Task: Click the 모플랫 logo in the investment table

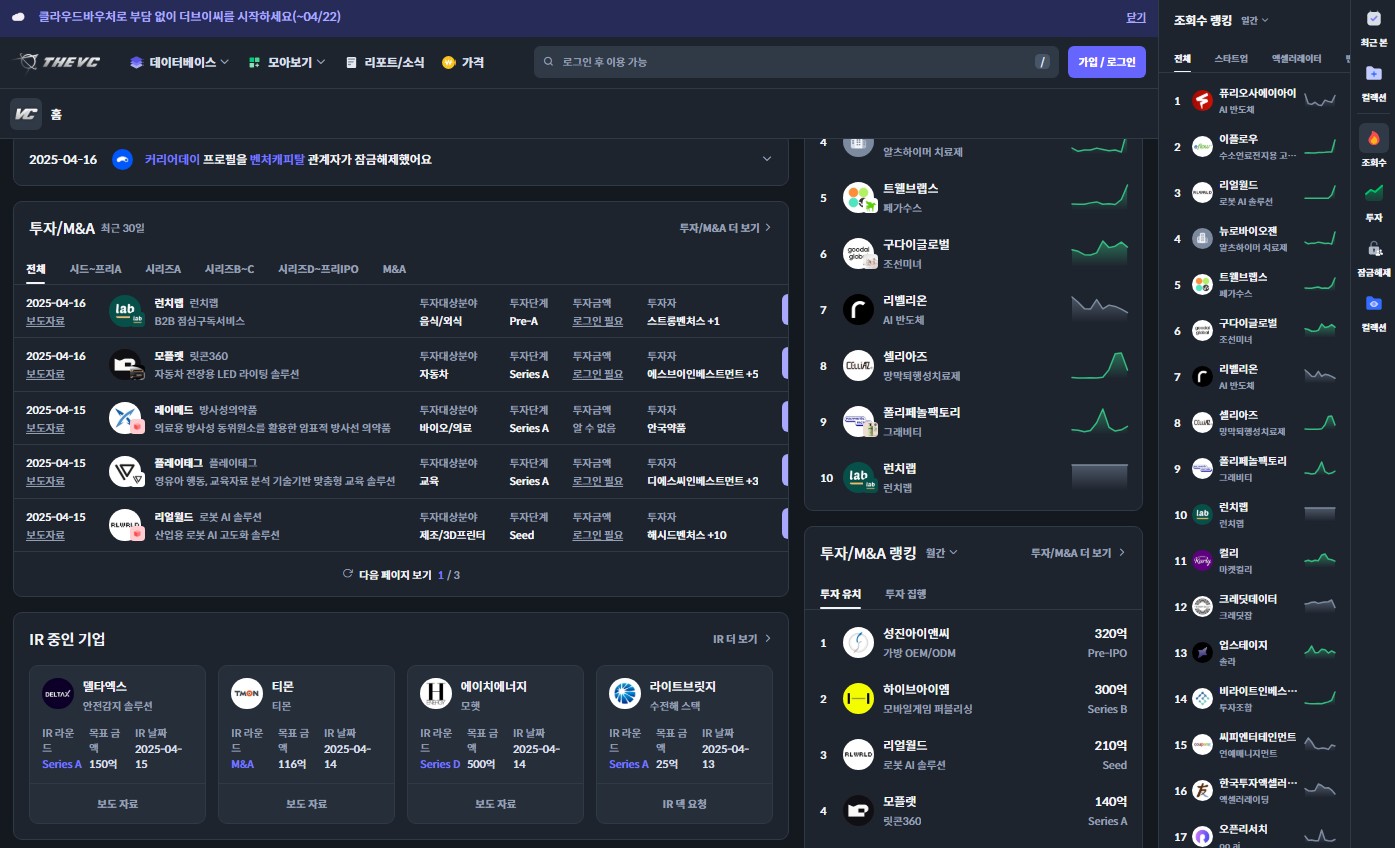Action: [x=126, y=365]
